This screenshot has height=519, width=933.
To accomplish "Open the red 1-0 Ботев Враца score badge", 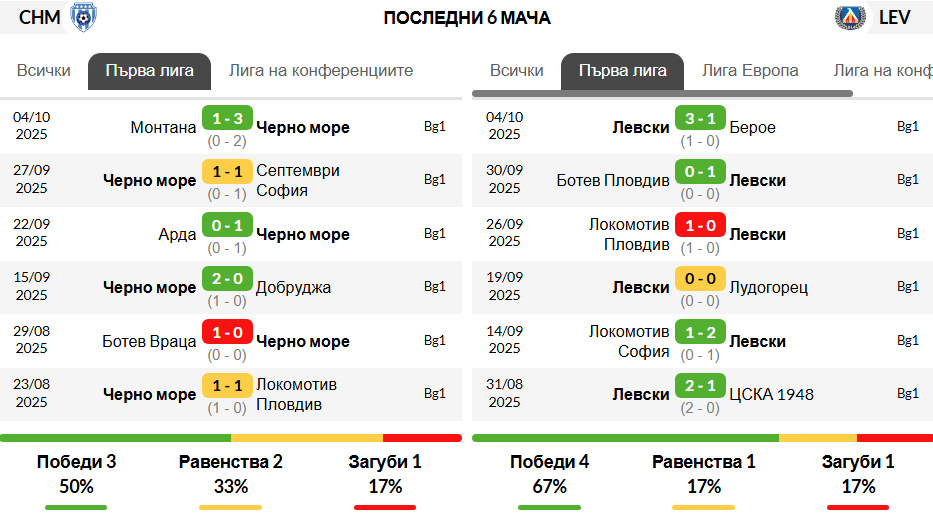I will (227, 333).
